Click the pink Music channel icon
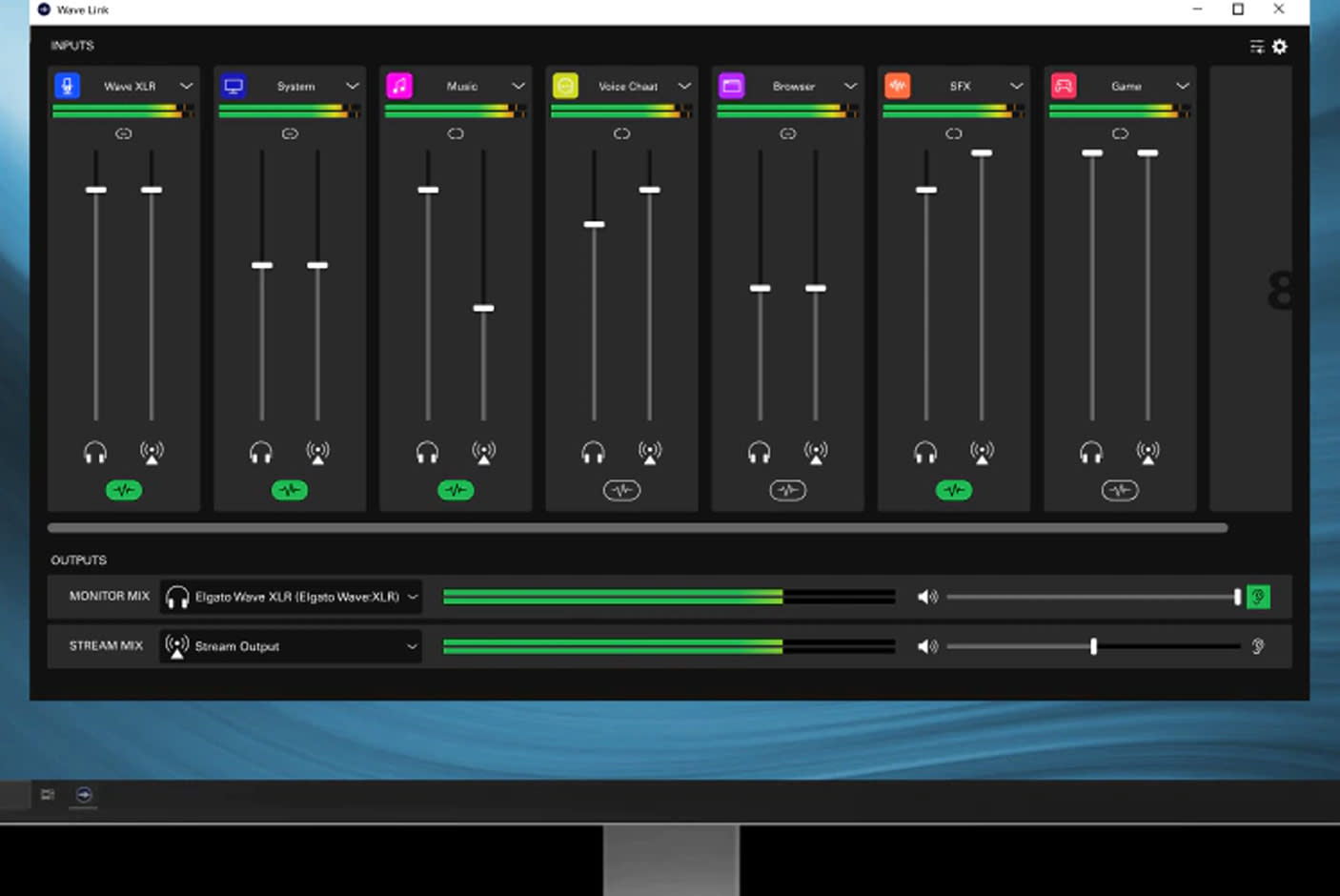1340x896 pixels. point(399,86)
